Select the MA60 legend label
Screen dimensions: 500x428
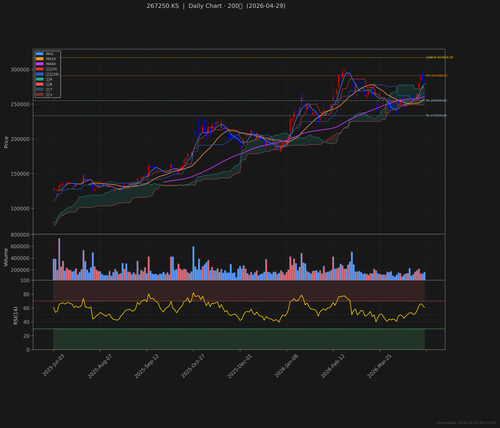pos(51,64)
